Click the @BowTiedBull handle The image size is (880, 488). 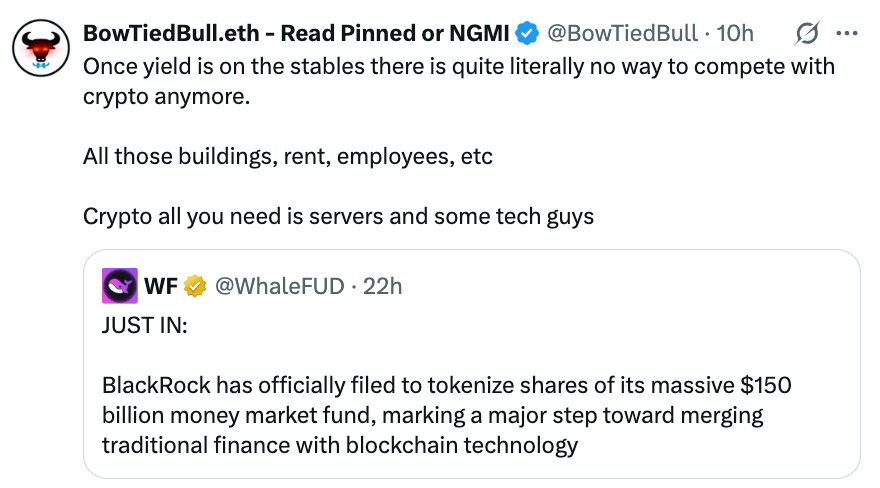[x=622, y=32]
